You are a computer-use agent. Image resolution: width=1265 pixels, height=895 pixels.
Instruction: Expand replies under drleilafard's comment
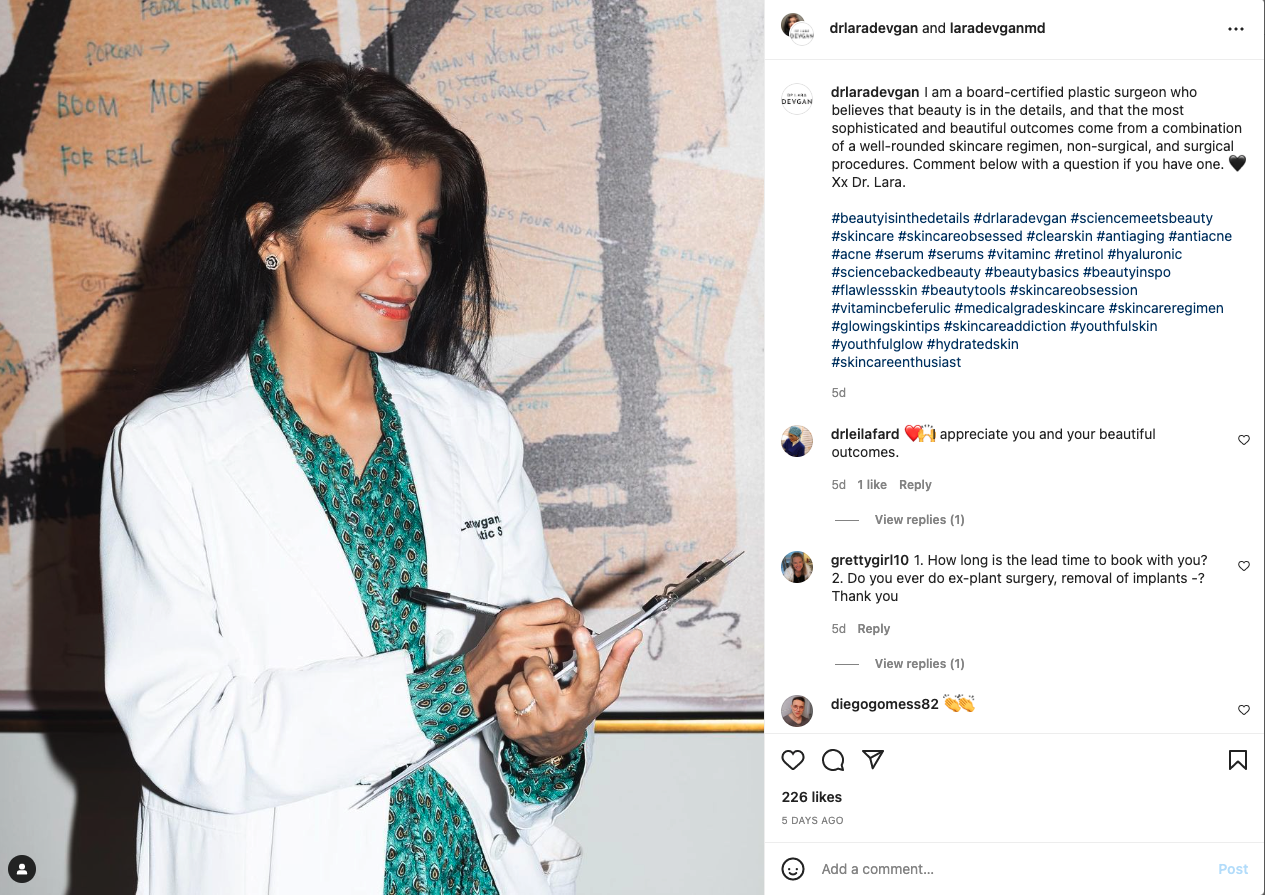point(919,520)
